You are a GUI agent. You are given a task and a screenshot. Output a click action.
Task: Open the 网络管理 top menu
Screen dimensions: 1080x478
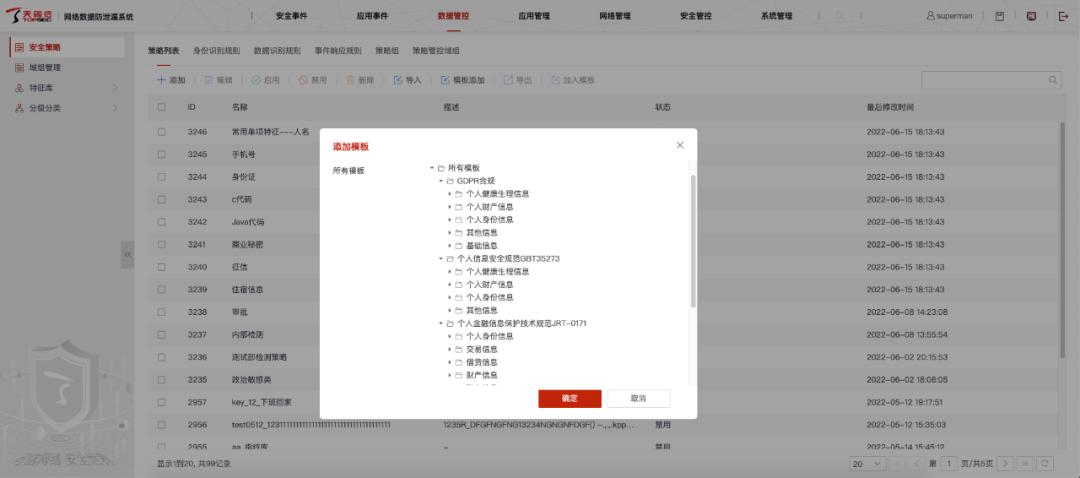614,16
